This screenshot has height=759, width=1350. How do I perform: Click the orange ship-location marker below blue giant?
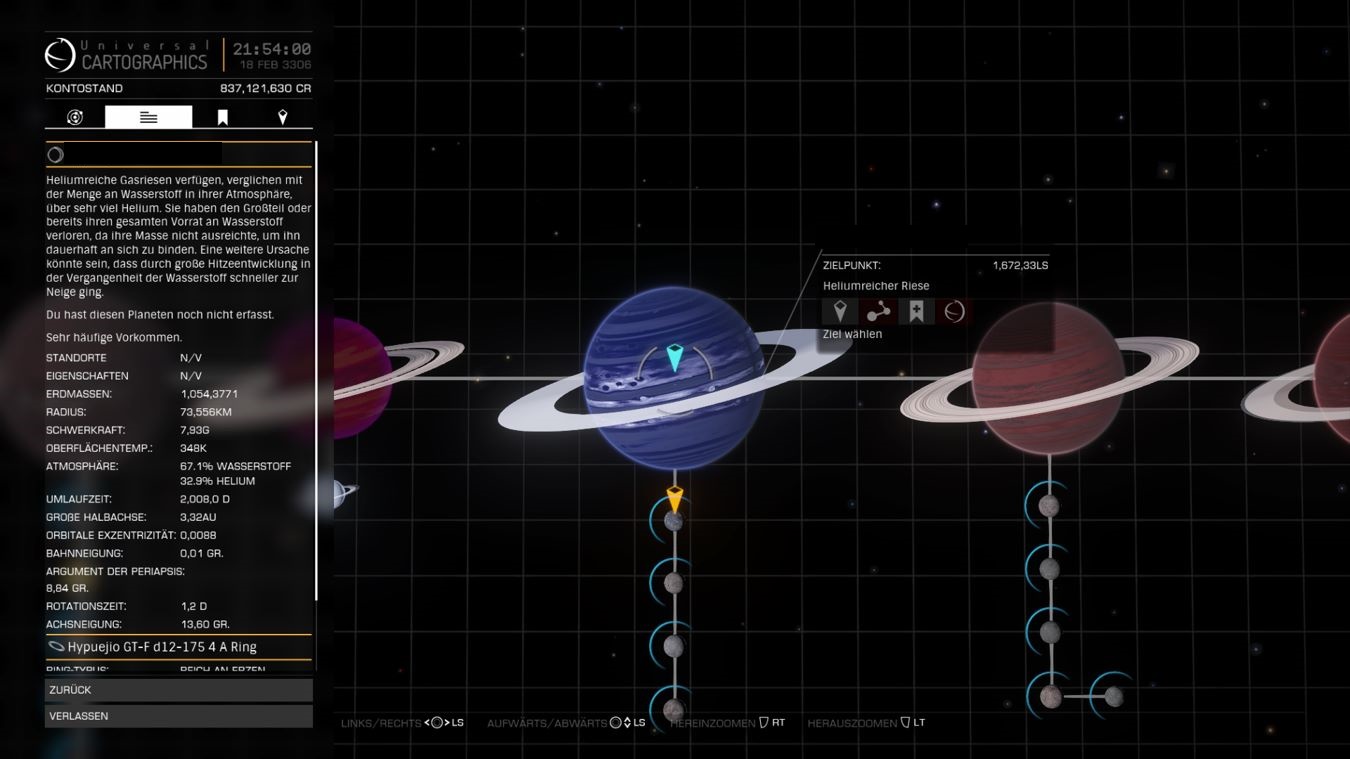pyautogui.click(x=675, y=499)
